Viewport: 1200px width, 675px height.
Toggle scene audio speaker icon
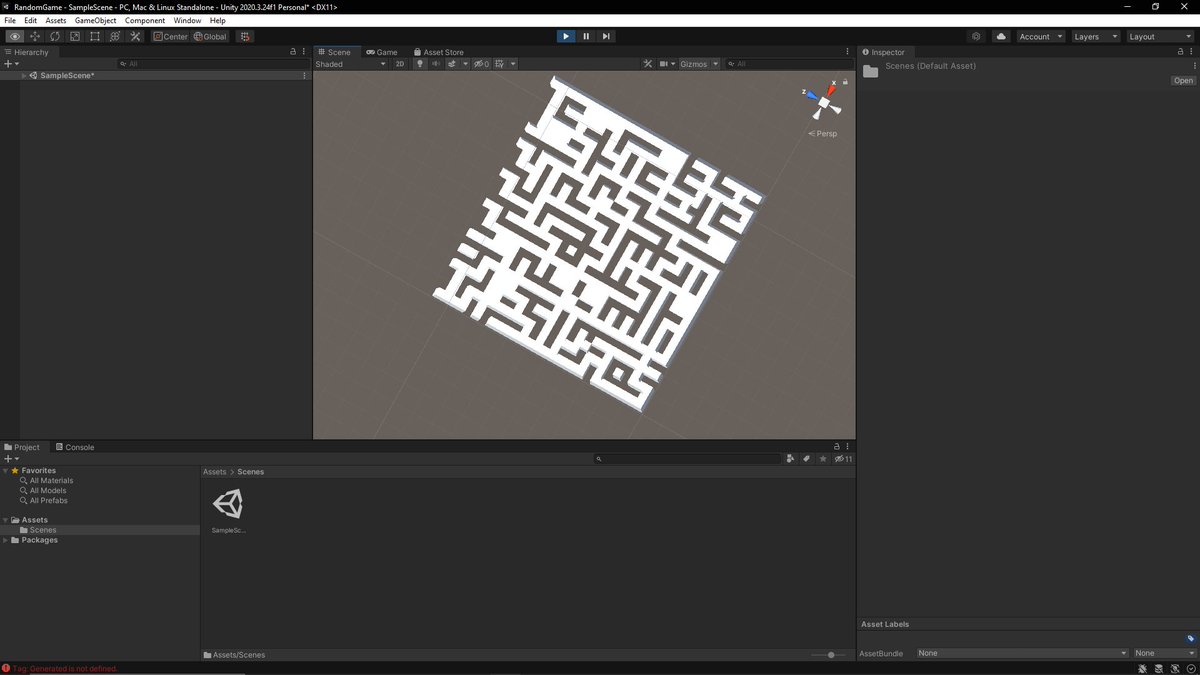(x=436, y=64)
